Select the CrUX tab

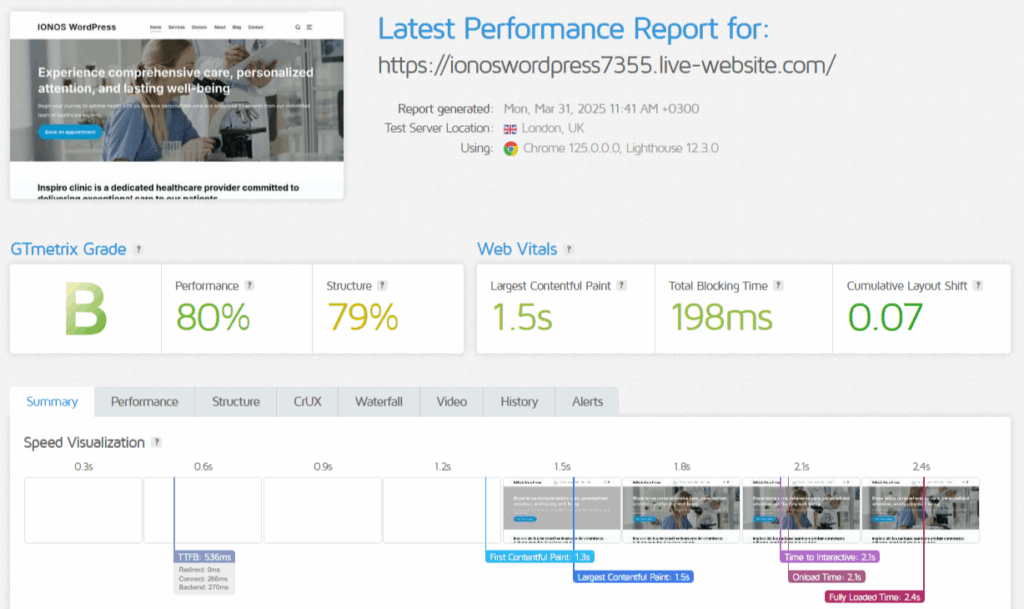tap(306, 402)
